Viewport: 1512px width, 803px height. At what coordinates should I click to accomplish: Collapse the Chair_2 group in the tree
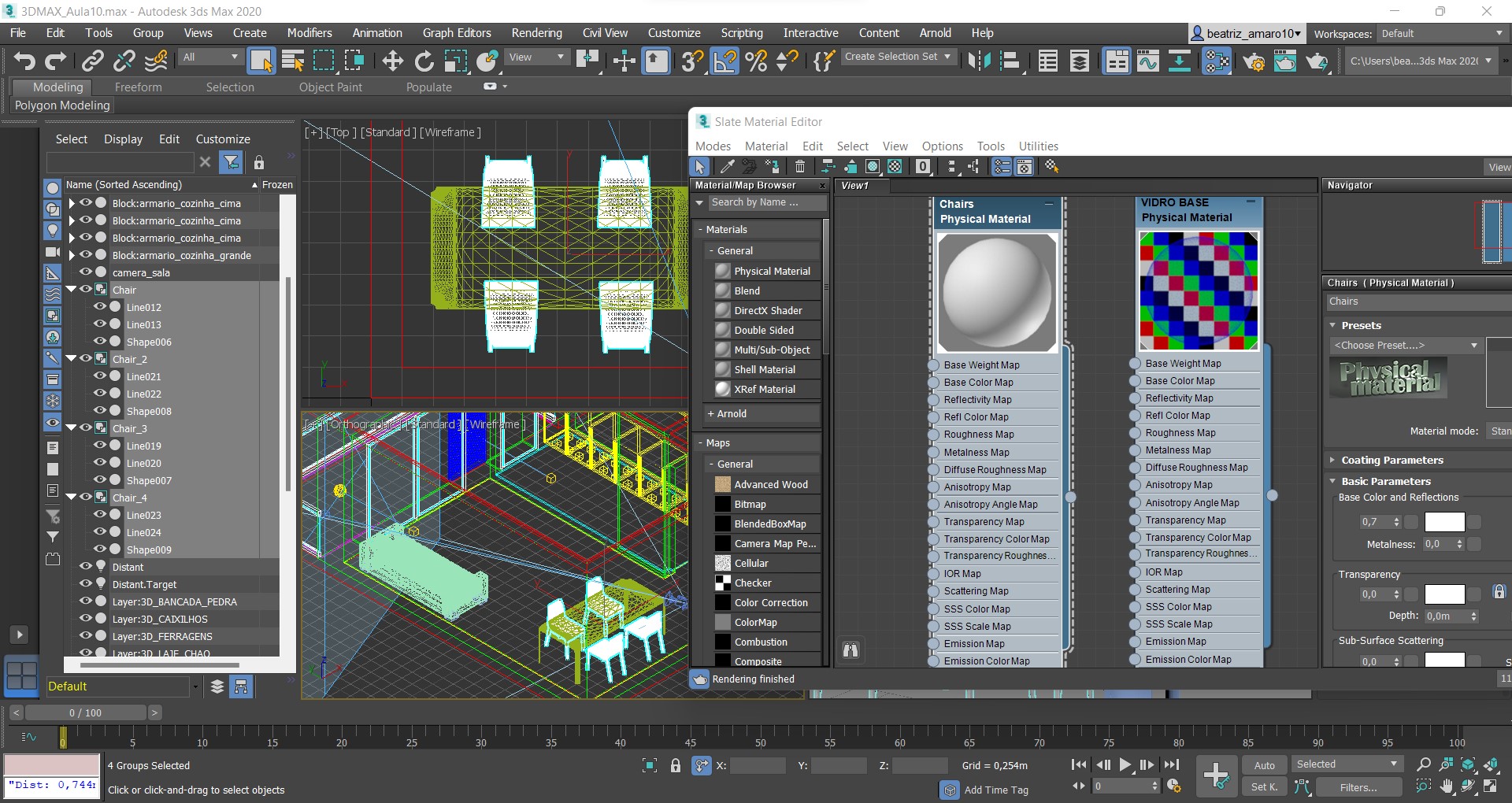[x=72, y=359]
